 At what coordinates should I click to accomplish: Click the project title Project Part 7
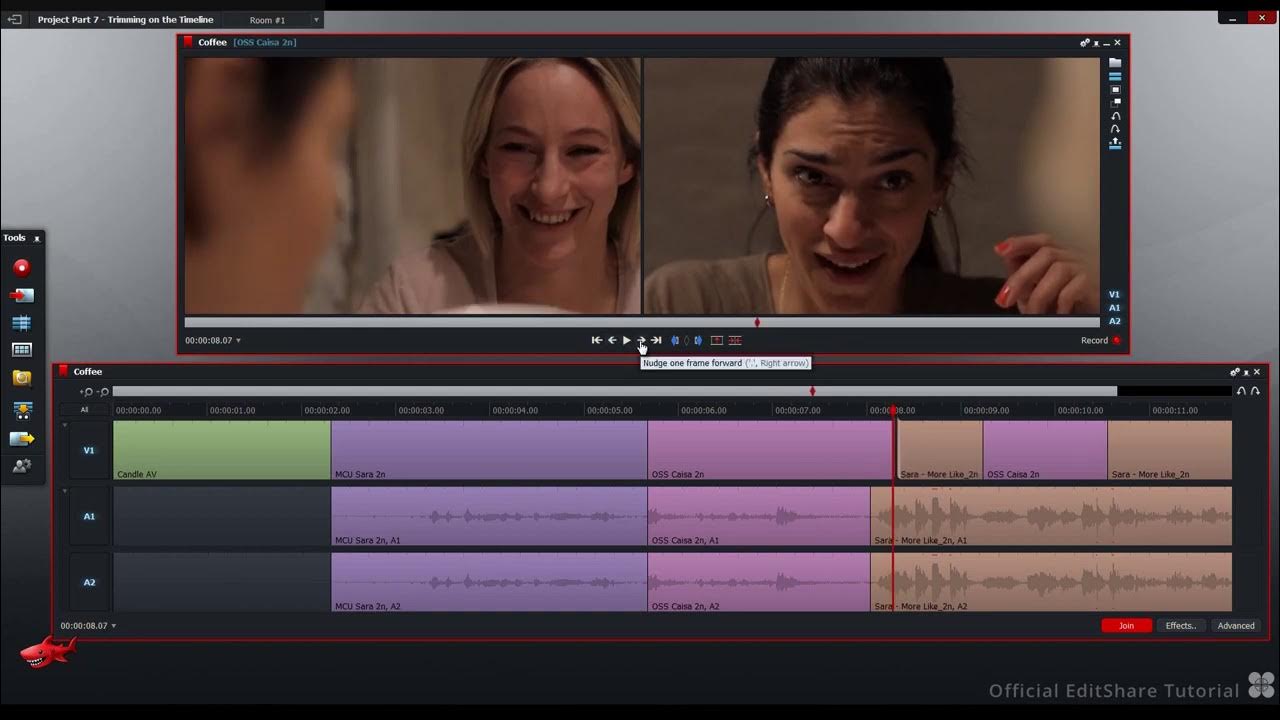pyautogui.click(x=125, y=20)
